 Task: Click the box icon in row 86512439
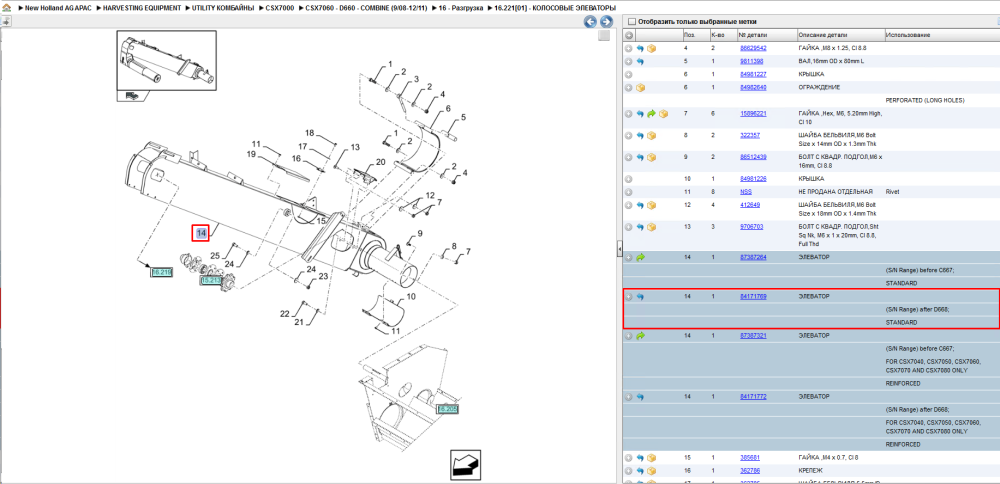[652, 157]
